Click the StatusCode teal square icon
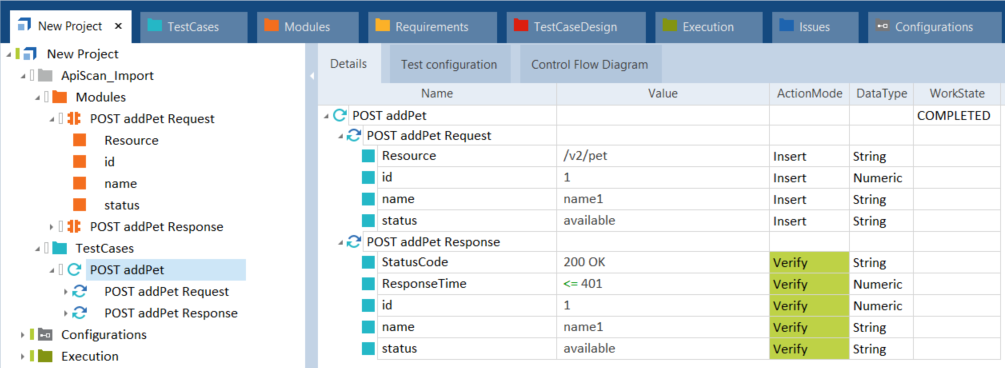 click(368, 263)
